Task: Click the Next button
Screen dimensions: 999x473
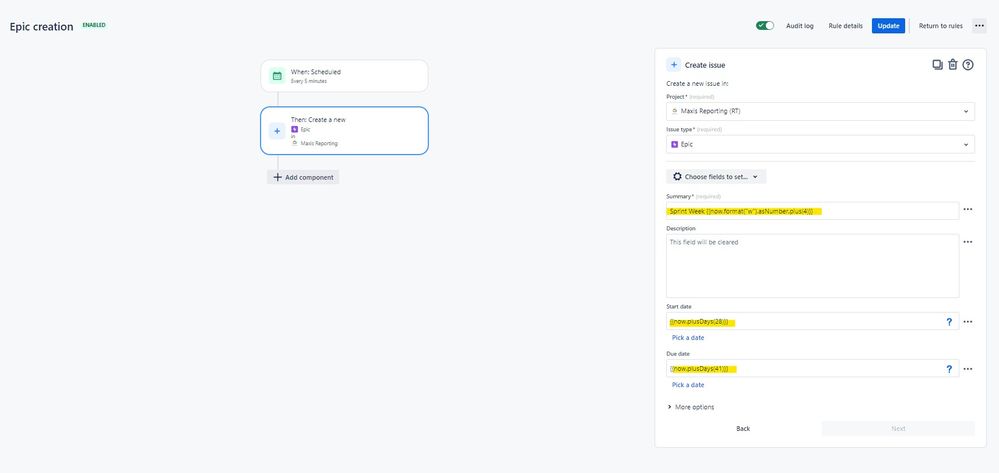Action: point(898,428)
